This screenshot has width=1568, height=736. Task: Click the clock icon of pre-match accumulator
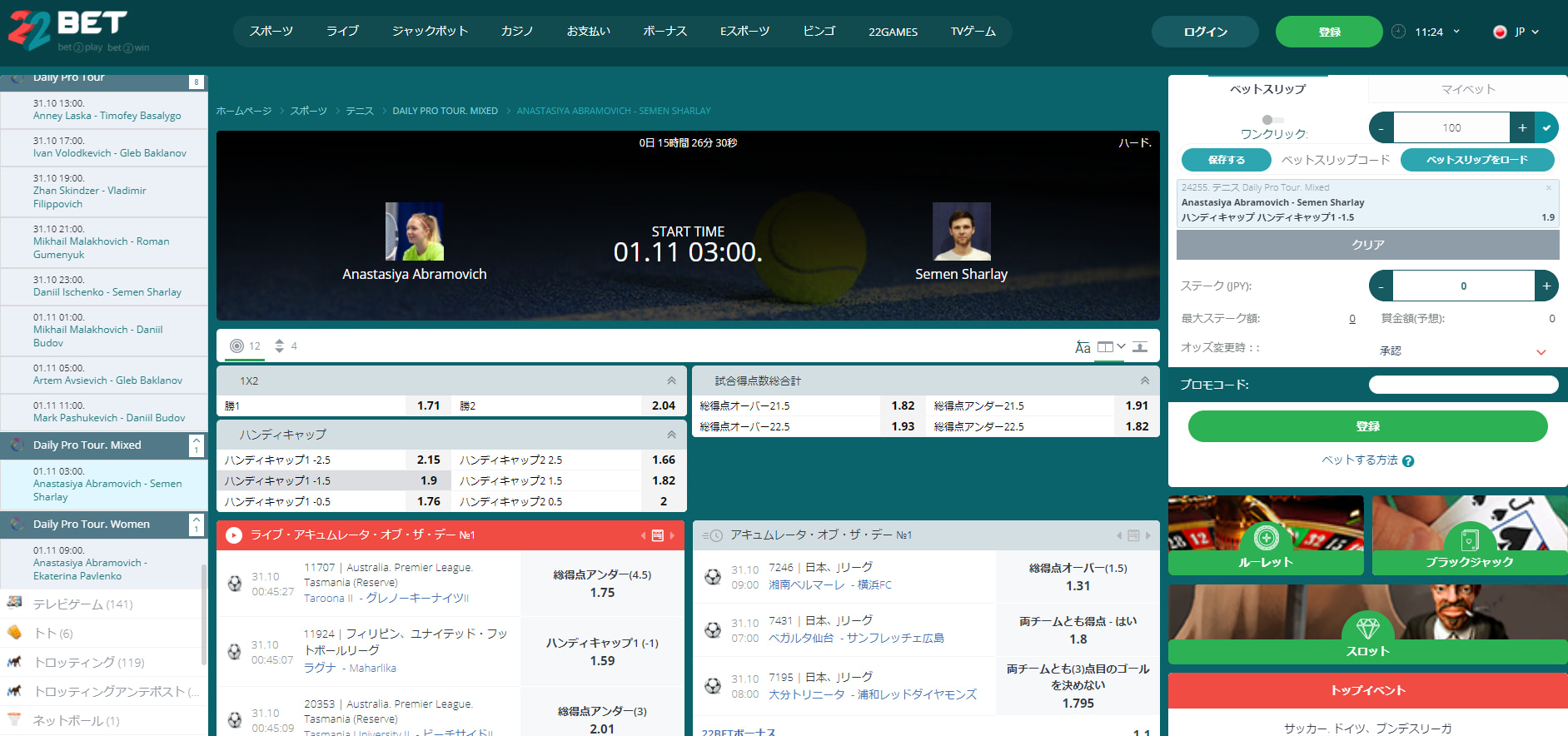pos(712,535)
